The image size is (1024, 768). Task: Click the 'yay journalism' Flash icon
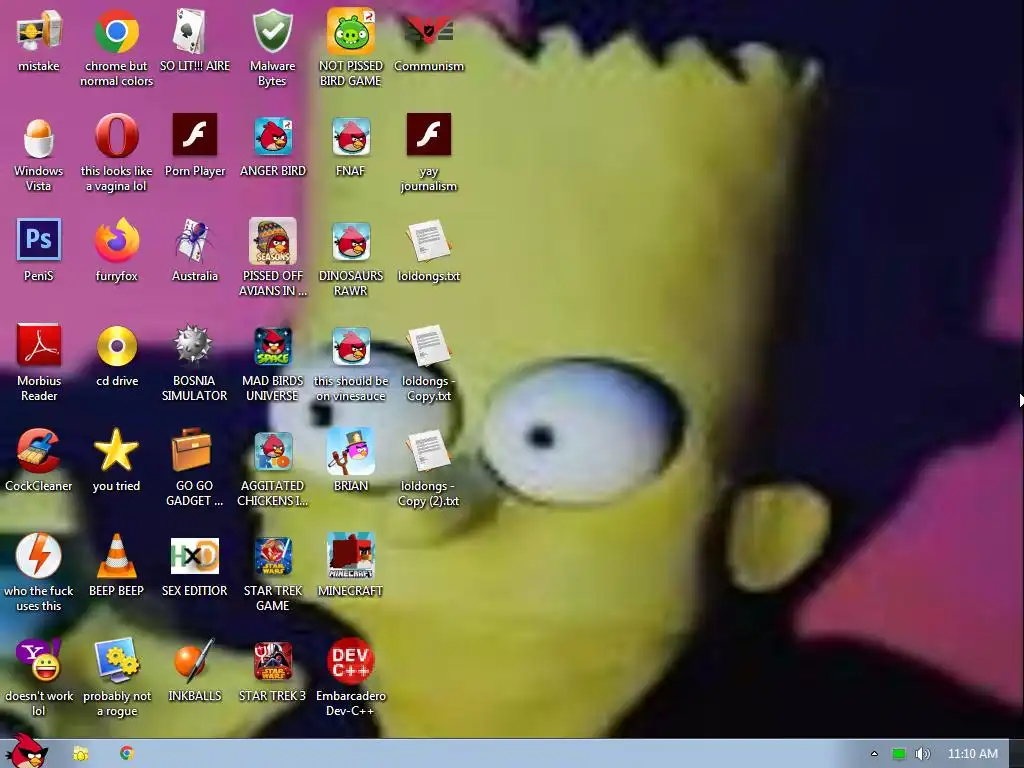point(428,135)
